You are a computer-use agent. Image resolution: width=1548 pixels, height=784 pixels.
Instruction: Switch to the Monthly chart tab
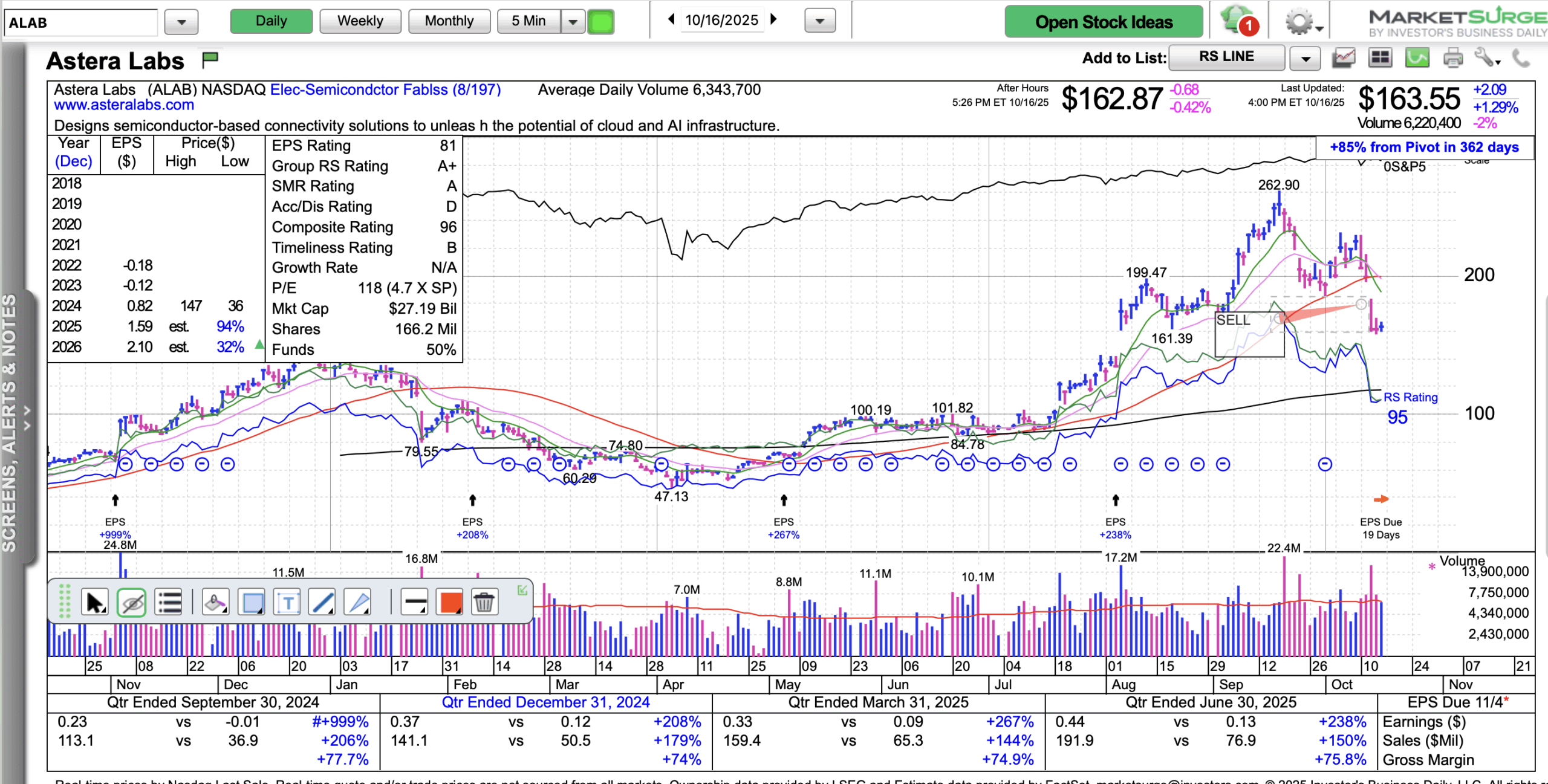tap(449, 21)
